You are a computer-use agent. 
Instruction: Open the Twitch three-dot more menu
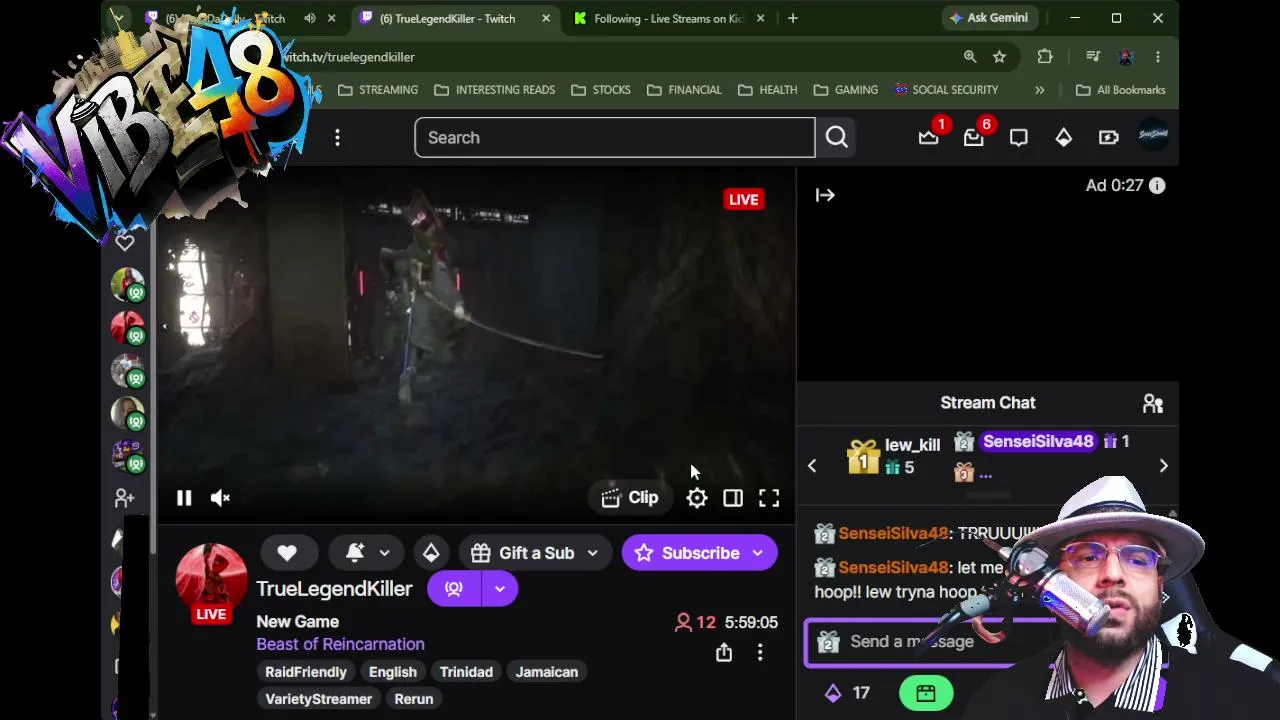[338, 138]
